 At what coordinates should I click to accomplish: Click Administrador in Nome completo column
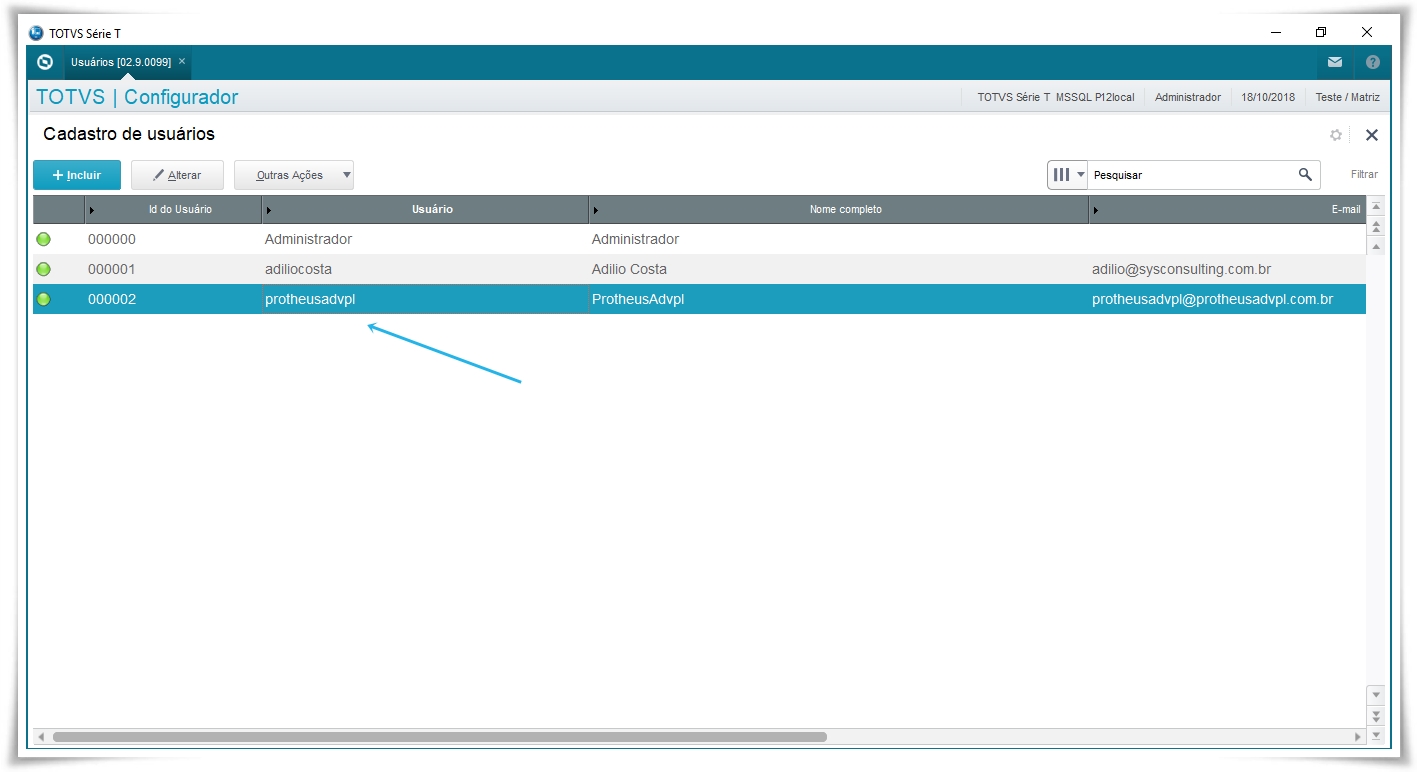click(x=635, y=239)
